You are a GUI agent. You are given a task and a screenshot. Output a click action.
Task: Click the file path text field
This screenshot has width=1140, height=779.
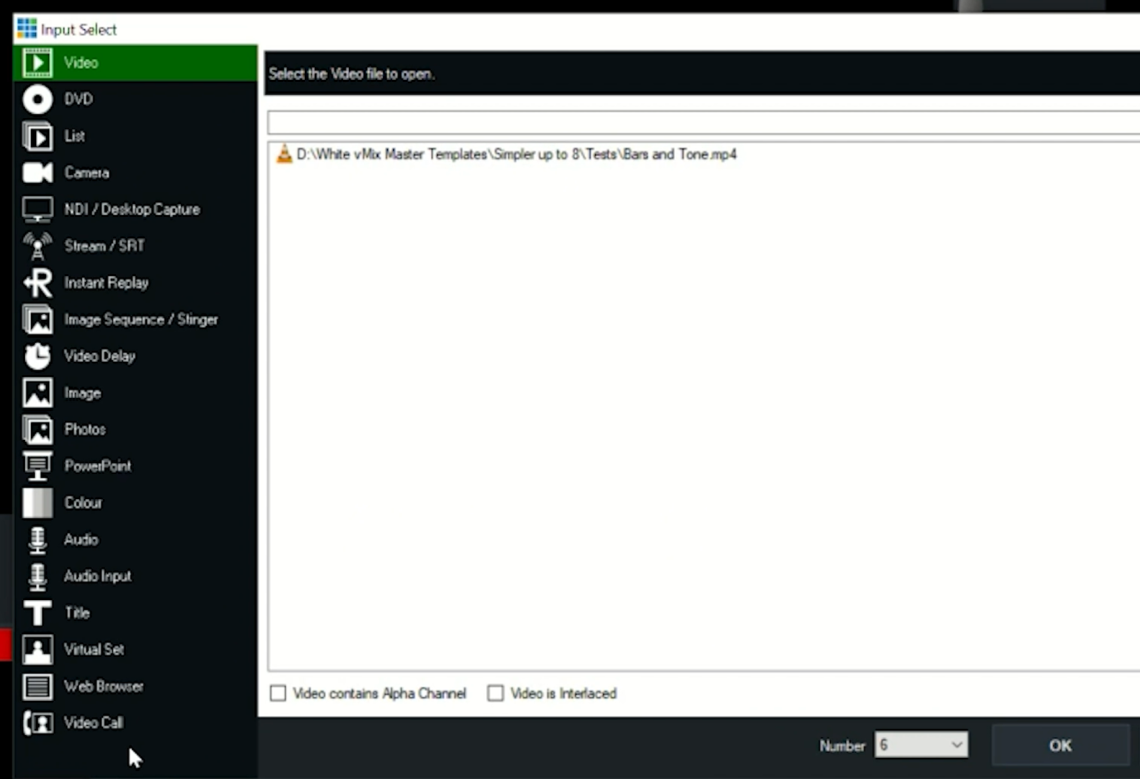click(703, 122)
